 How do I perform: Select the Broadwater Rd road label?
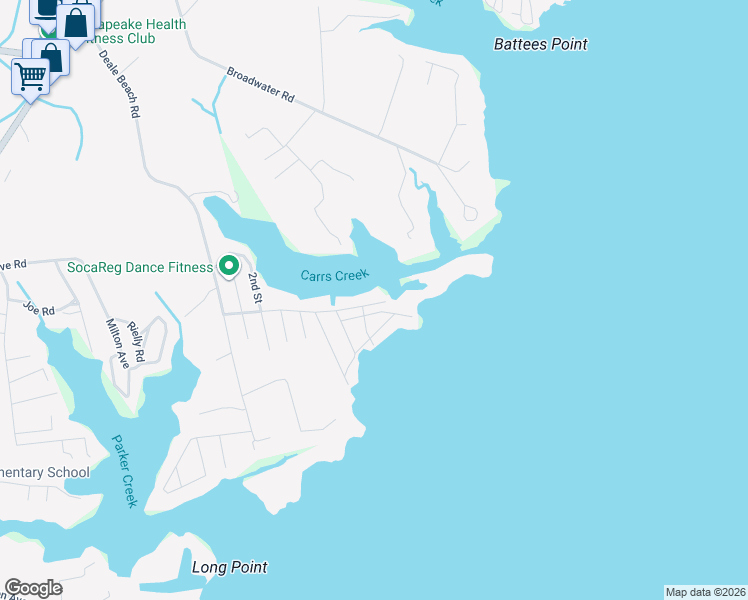[260, 84]
